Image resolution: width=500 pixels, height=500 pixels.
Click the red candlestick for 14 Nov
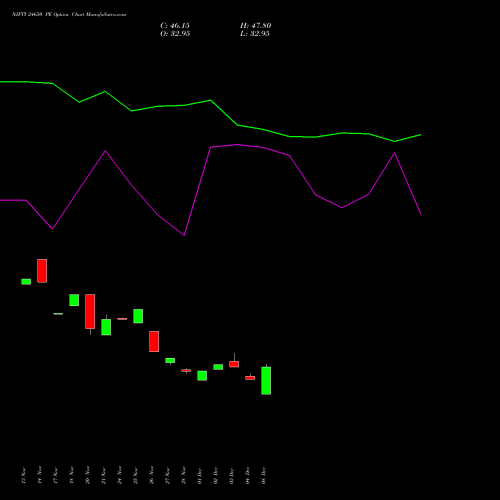coord(42,271)
